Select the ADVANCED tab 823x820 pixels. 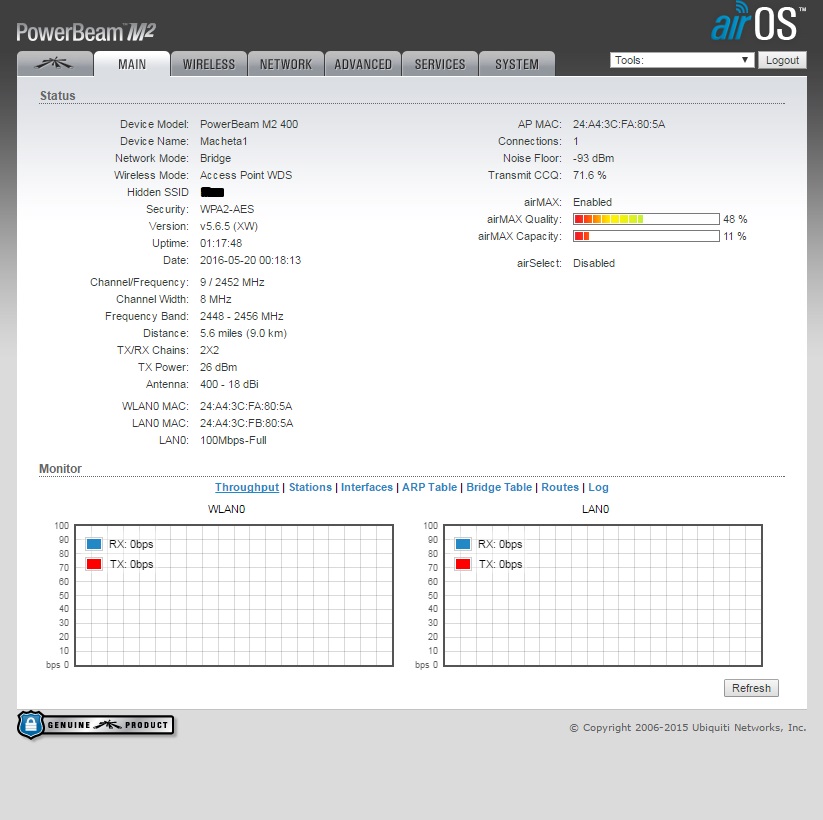(x=363, y=64)
